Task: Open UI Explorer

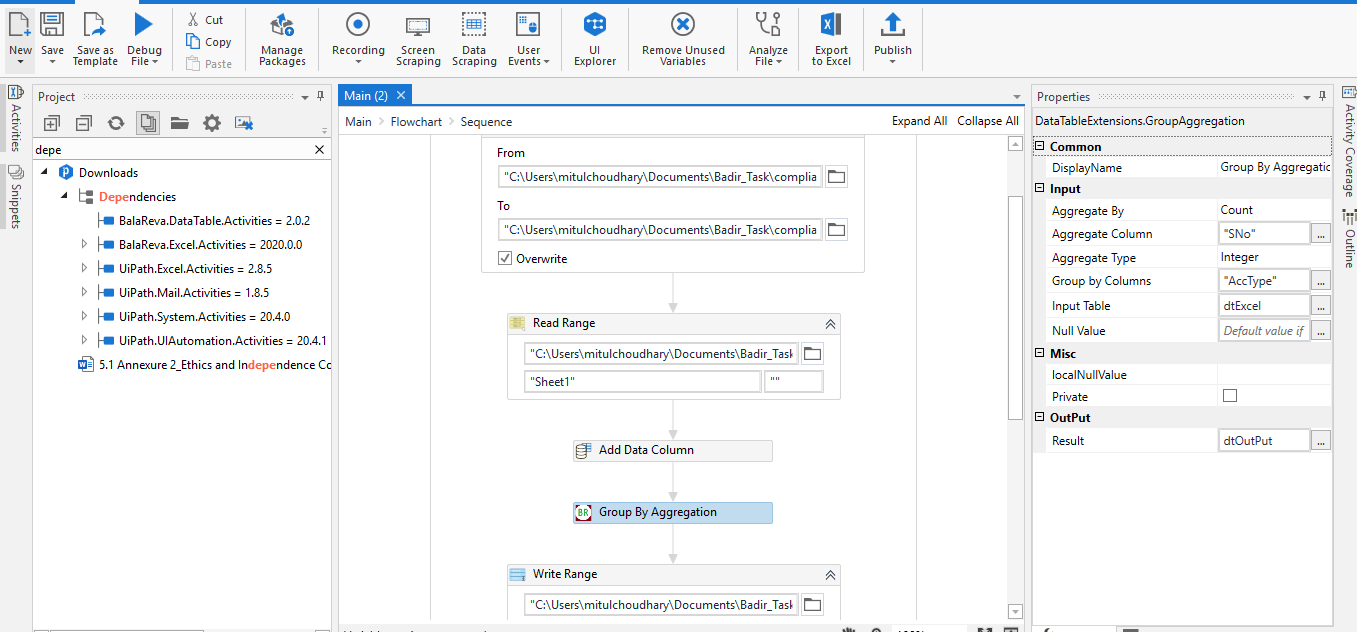Action: [595, 40]
